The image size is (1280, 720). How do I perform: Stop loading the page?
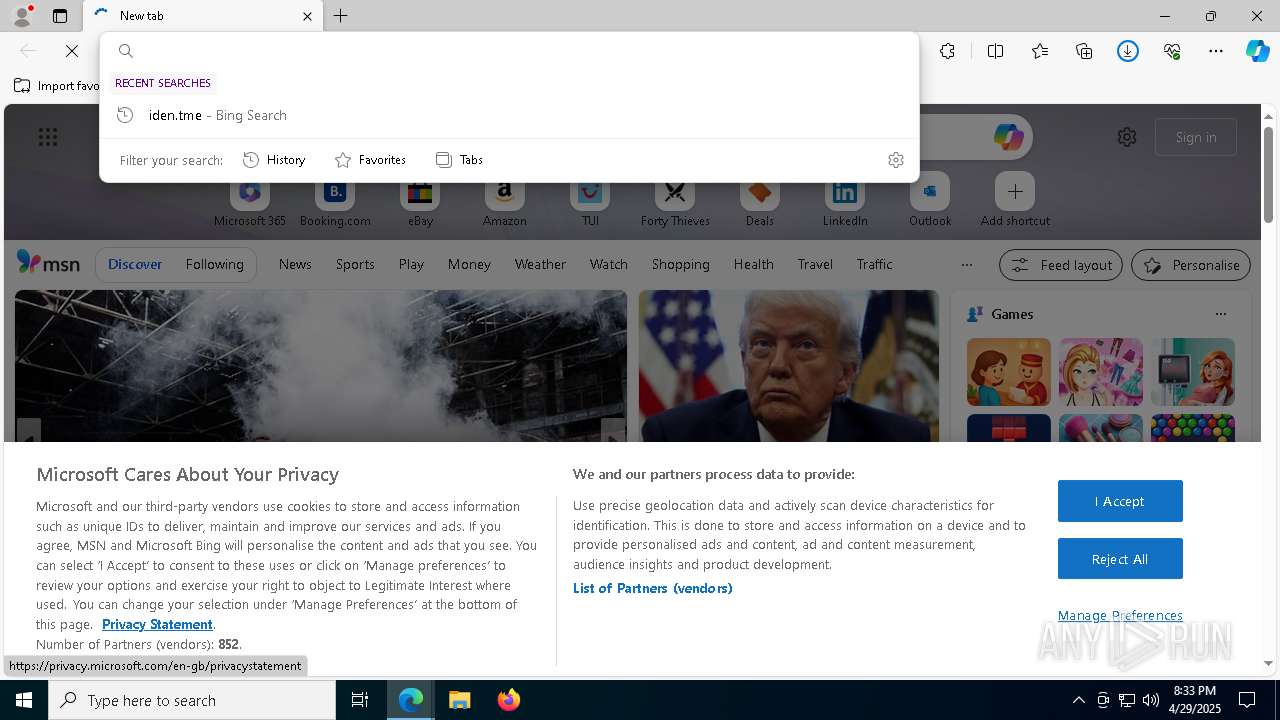coord(72,51)
